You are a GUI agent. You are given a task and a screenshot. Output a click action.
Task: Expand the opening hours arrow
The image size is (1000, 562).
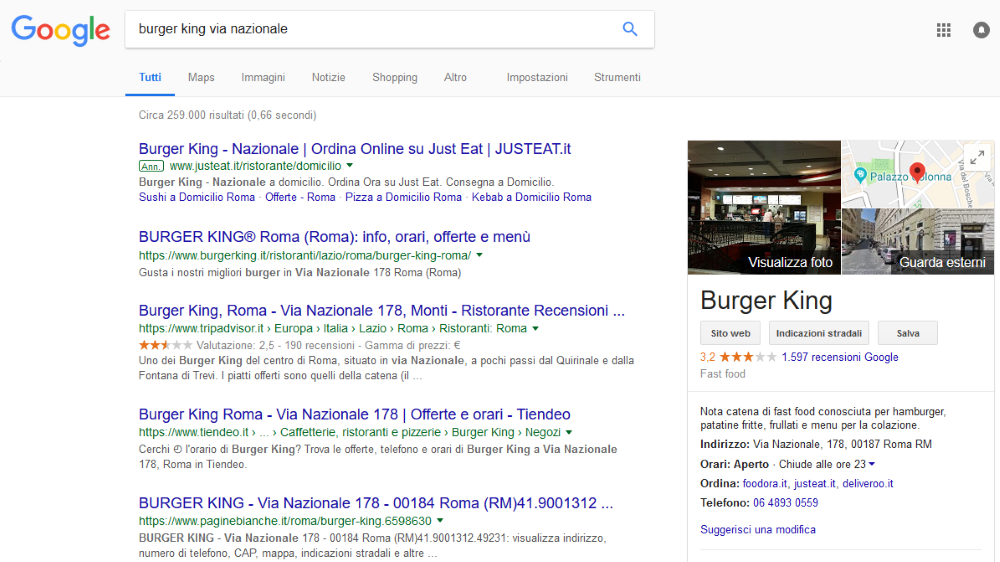click(872, 464)
